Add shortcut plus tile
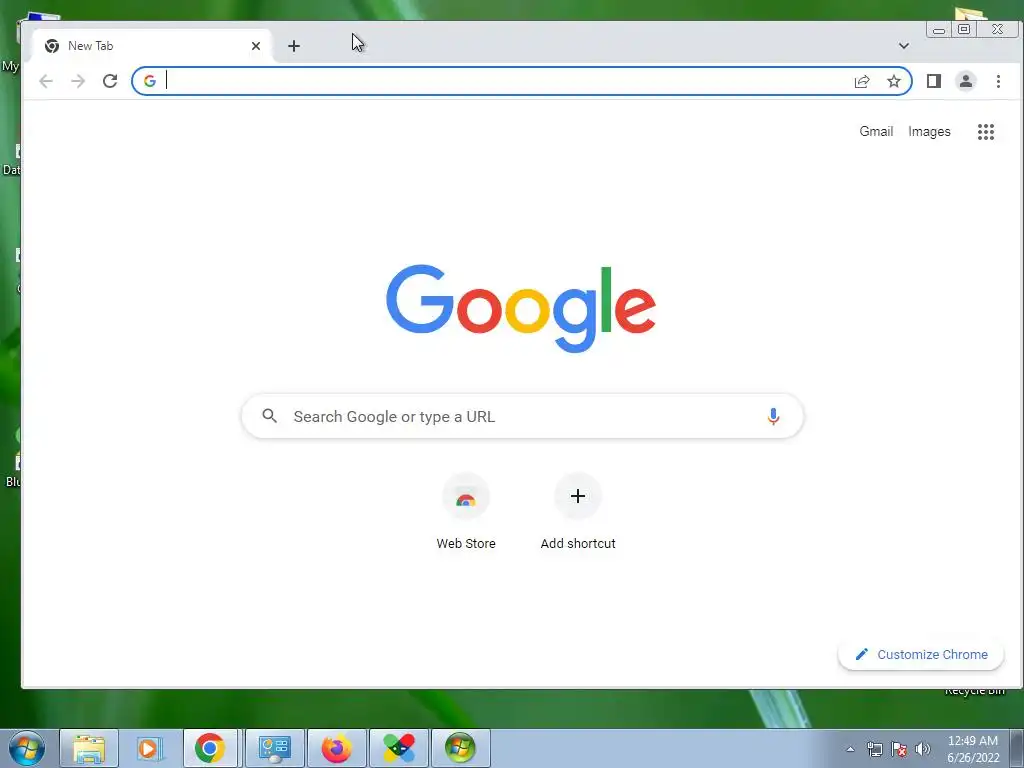The height and width of the screenshot is (768, 1024). [x=578, y=496]
